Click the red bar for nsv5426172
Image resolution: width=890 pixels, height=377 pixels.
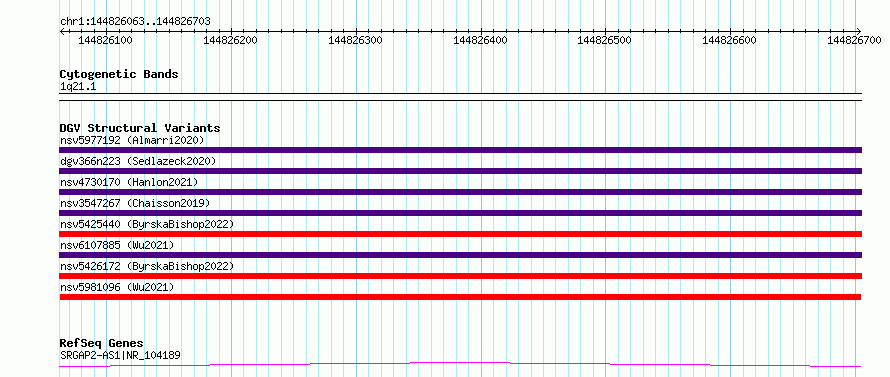[461, 276]
